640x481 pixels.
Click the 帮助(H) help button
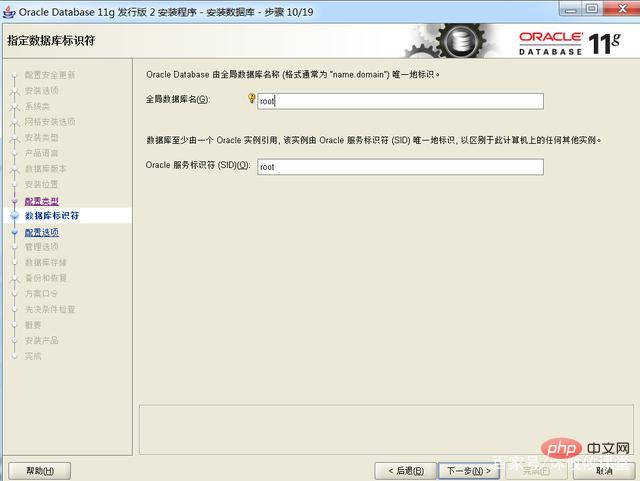(x=40, y=471)
